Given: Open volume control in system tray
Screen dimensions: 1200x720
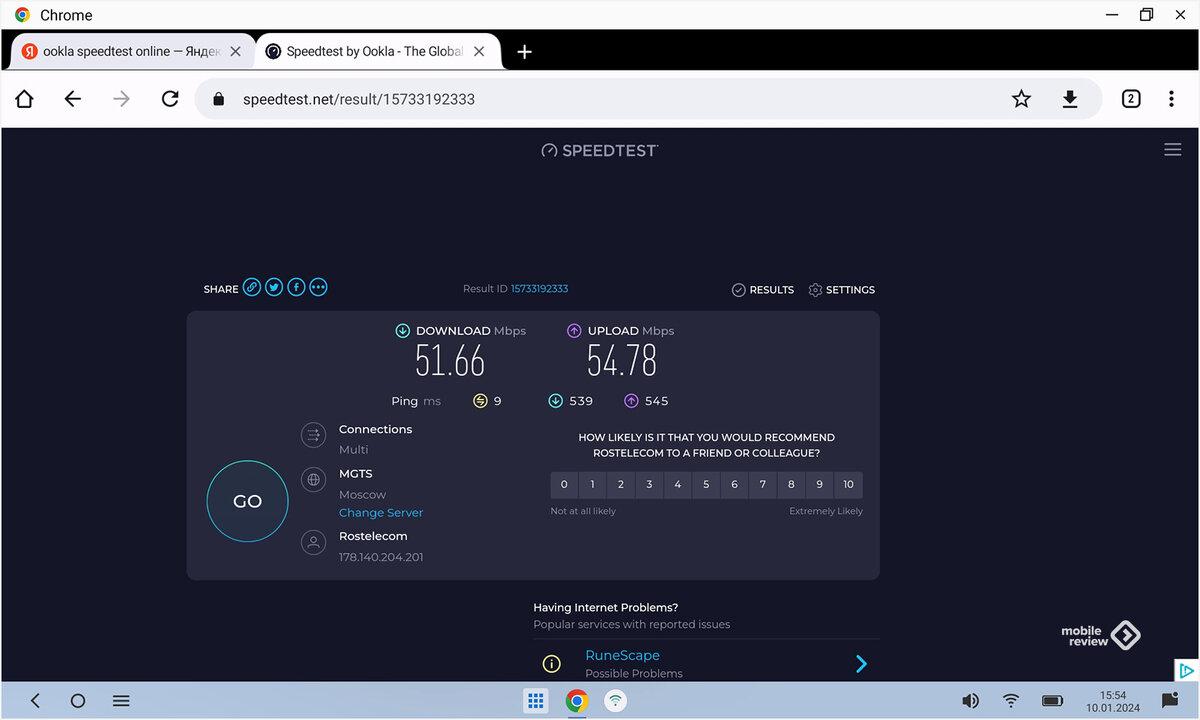Looking at the screenshot, I should pos(970,701).
